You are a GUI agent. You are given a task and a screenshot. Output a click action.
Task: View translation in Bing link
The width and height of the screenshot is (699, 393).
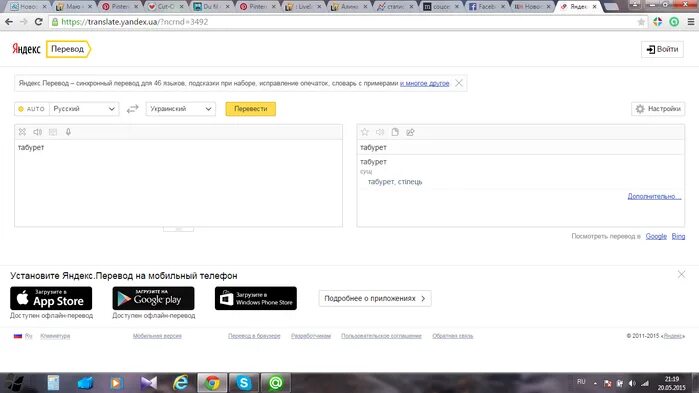tap(678, 236)
